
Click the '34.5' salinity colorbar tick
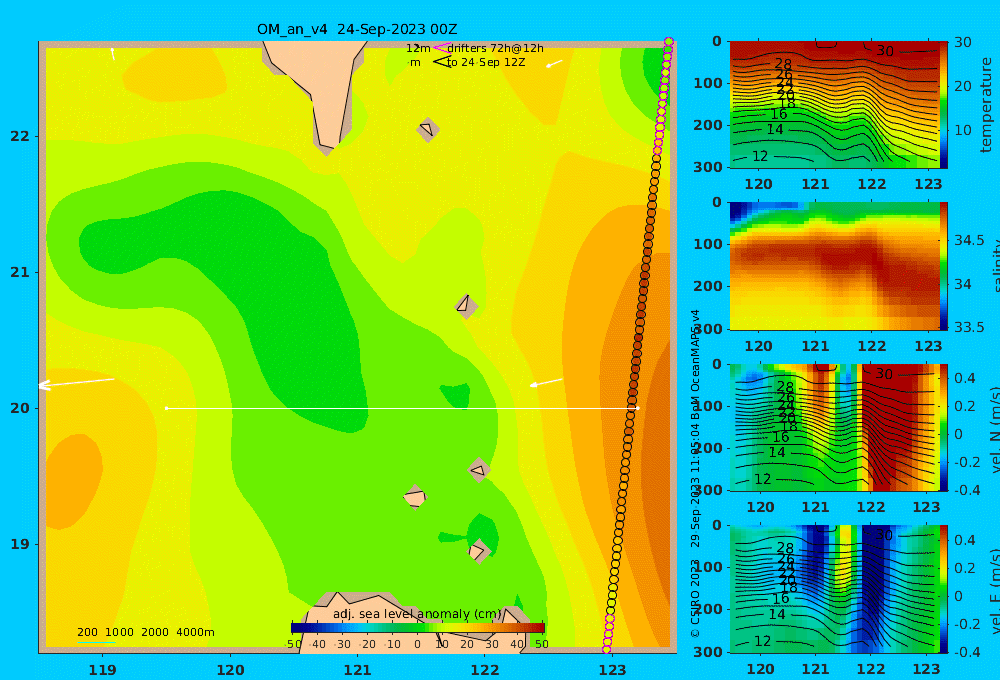[x=969, y=240]
